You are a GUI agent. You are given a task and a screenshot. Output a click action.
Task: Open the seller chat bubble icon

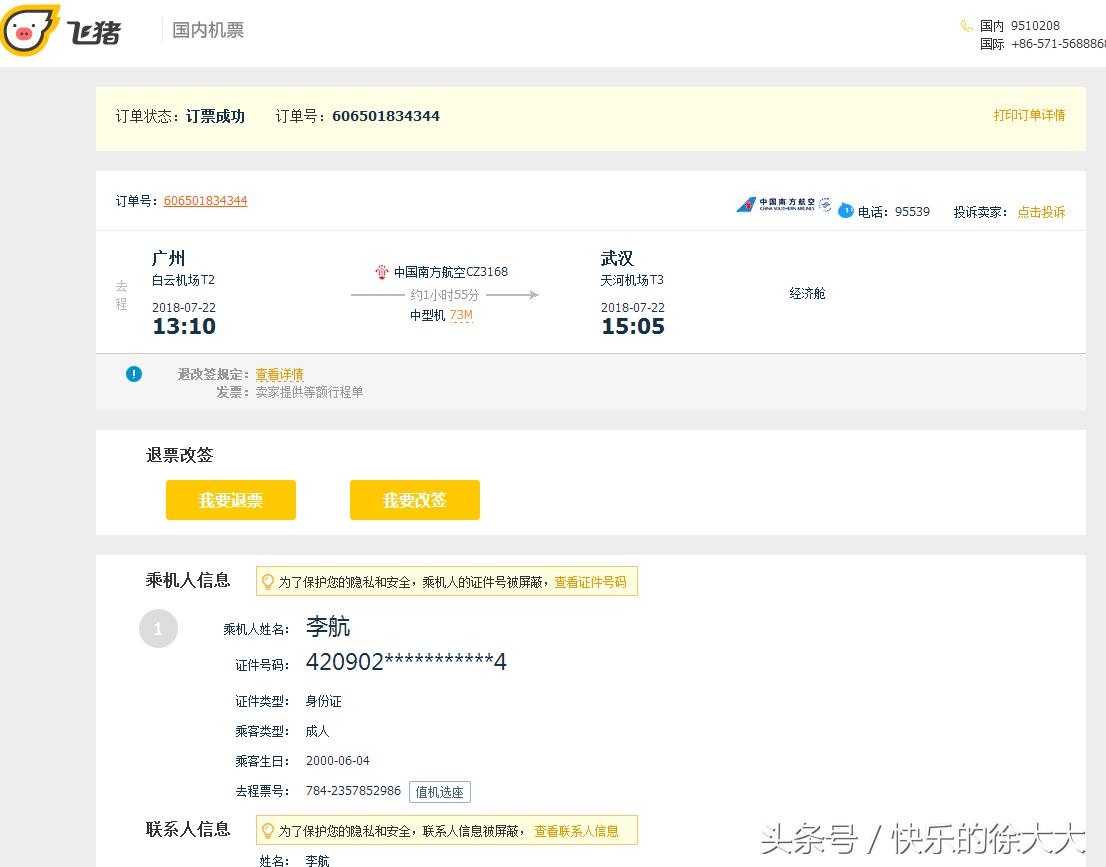pos(846,211)
